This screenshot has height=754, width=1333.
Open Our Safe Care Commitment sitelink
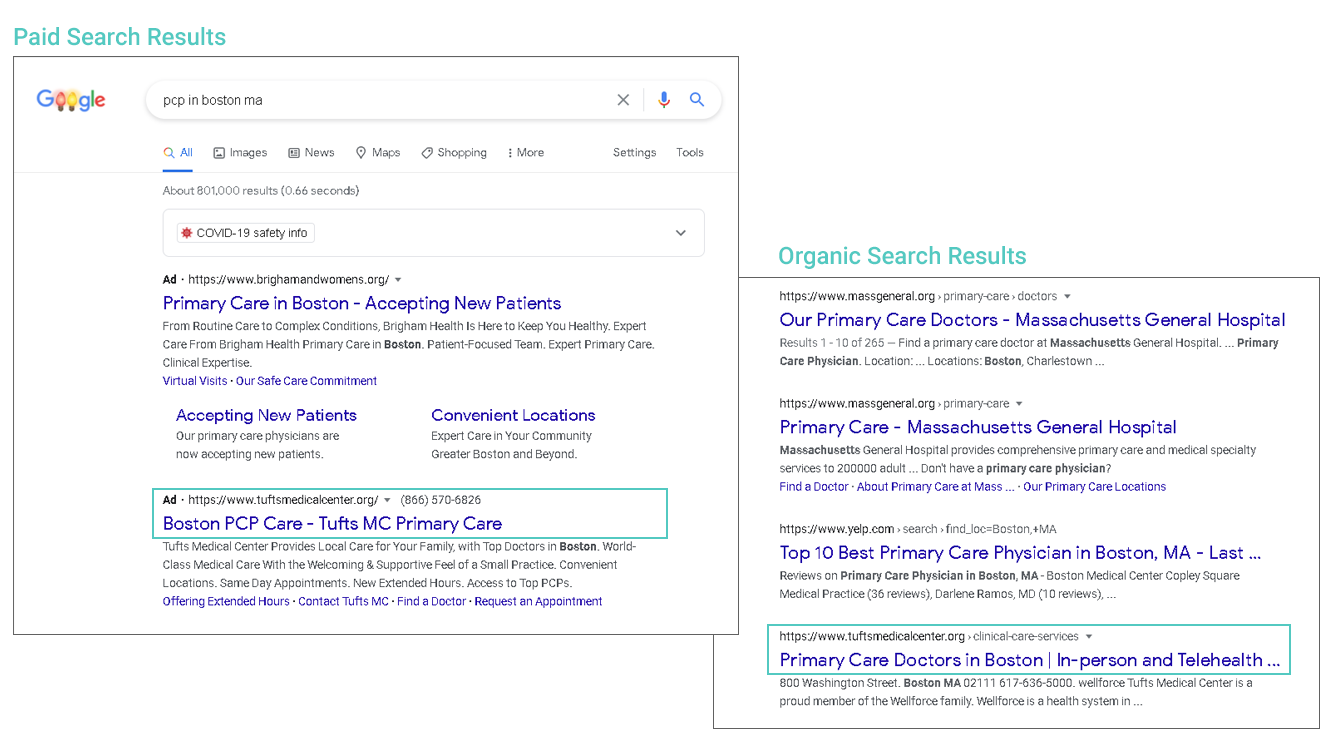coord(306,381)
